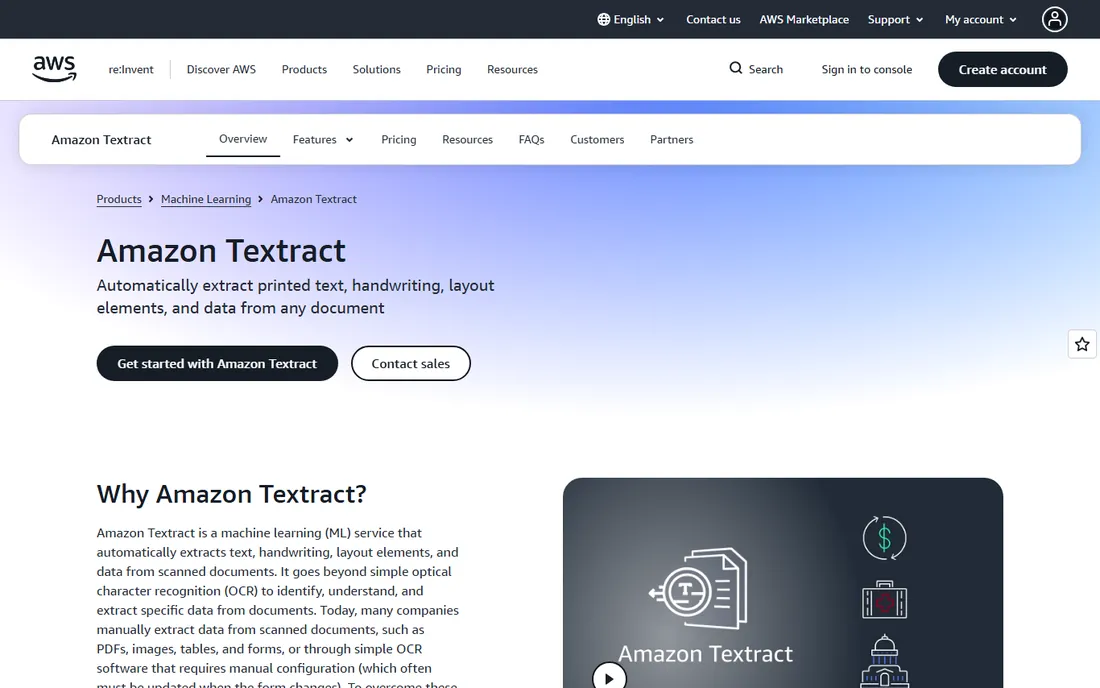This screenshot has height=688, width=1100.
Task: Click the Why Amazon Textract? heading
Action: (x=232, y=494)
